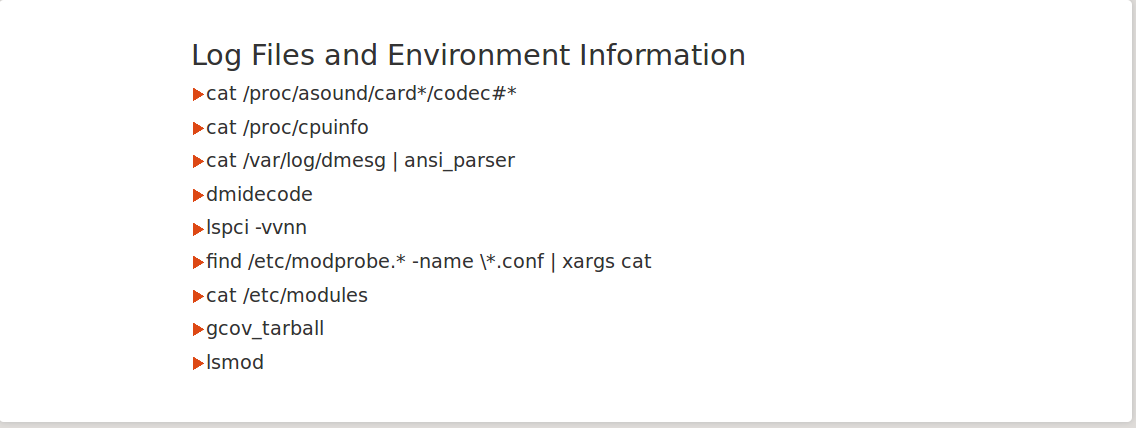Viewport: 1136px width, 428px height.
Task: Expand the gcov_tarball disclosure triangle
Action: 198,329
